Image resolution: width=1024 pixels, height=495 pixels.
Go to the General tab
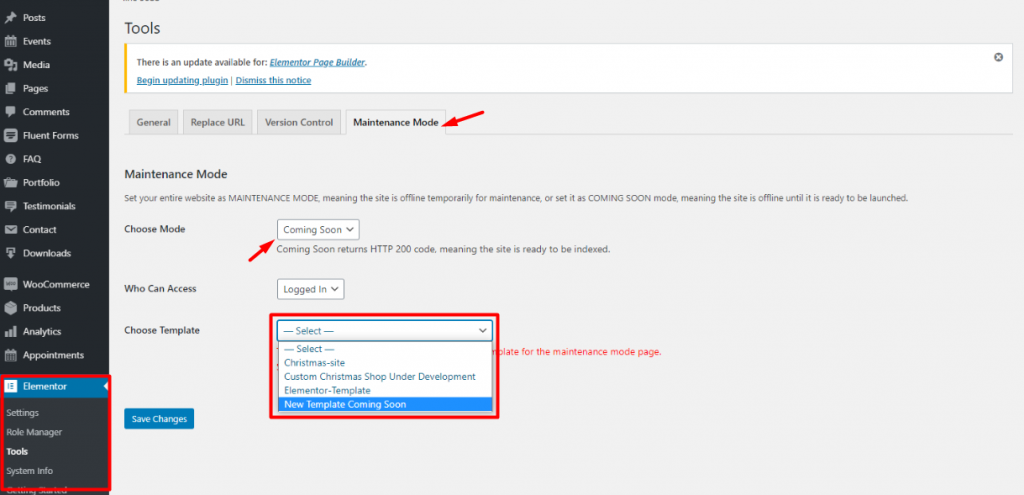153,122
